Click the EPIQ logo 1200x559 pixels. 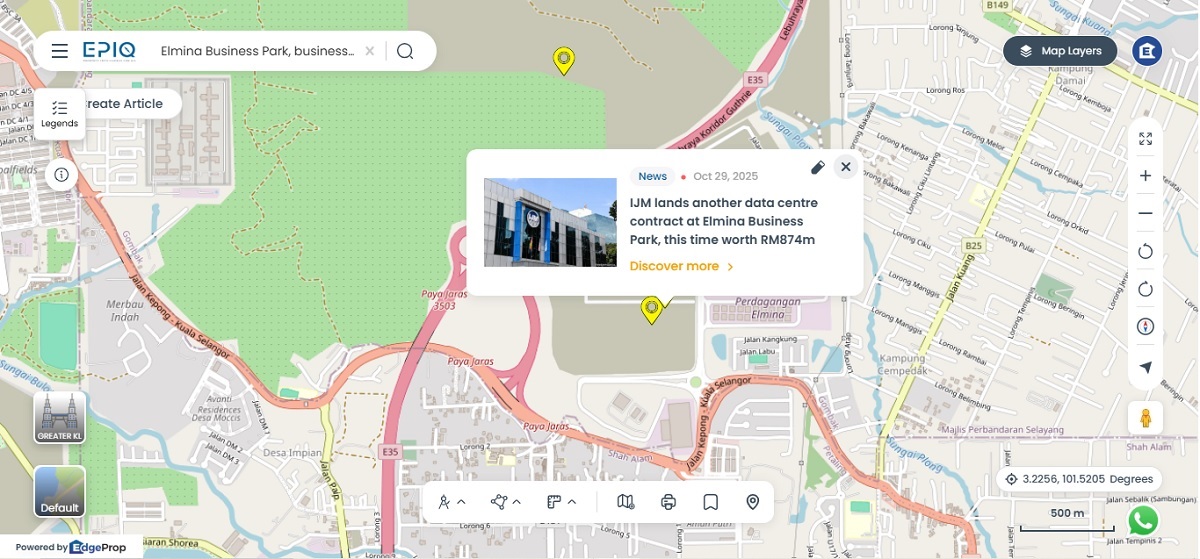click(109, 51)
